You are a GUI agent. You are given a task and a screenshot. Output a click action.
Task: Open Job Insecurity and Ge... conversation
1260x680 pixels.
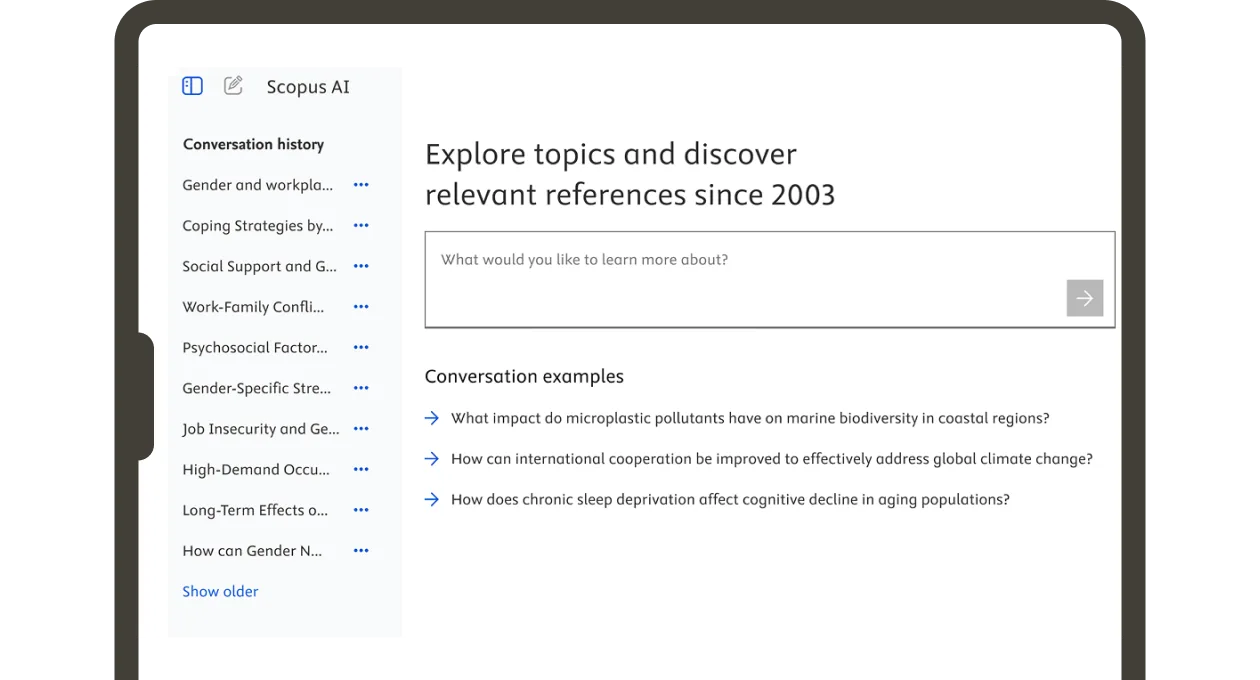pyautogui.click(x=261, y=428)
